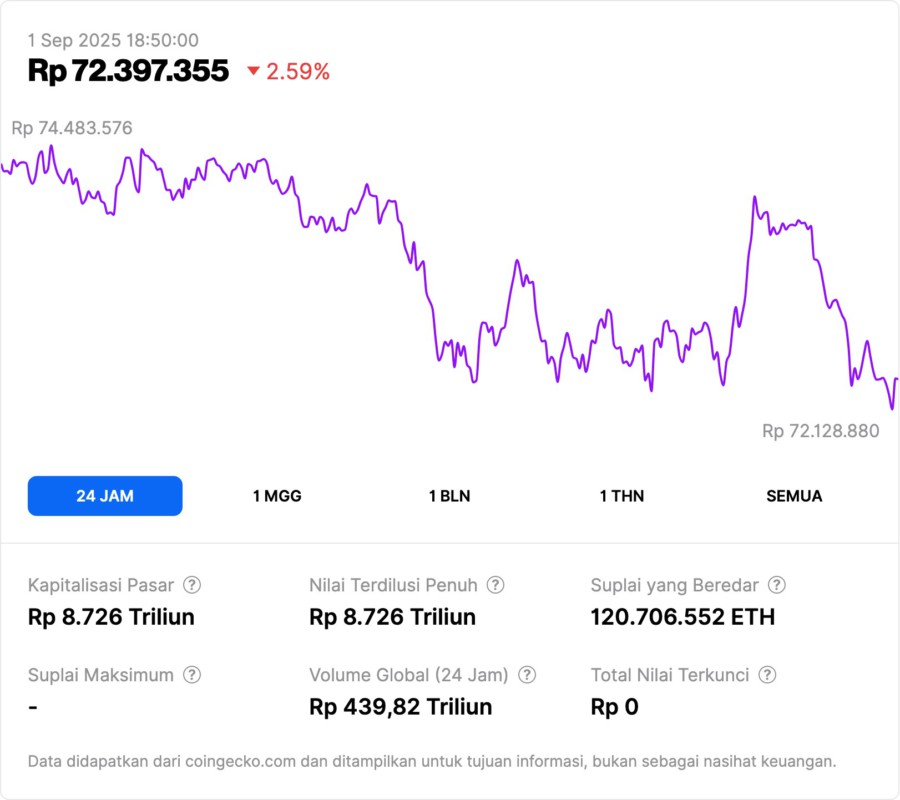Click the red down-triangle change indicator
The height and width of the screenshot is (800, 900).
tap(253, 71)
